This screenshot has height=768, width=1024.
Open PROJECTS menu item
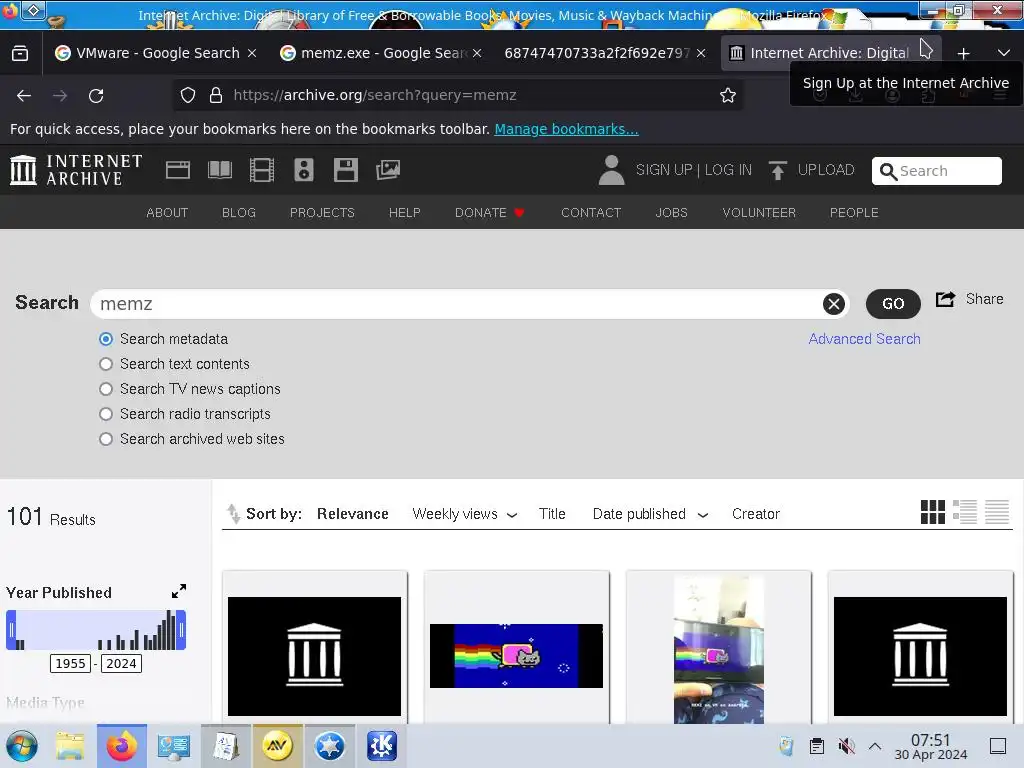point(322,213)
